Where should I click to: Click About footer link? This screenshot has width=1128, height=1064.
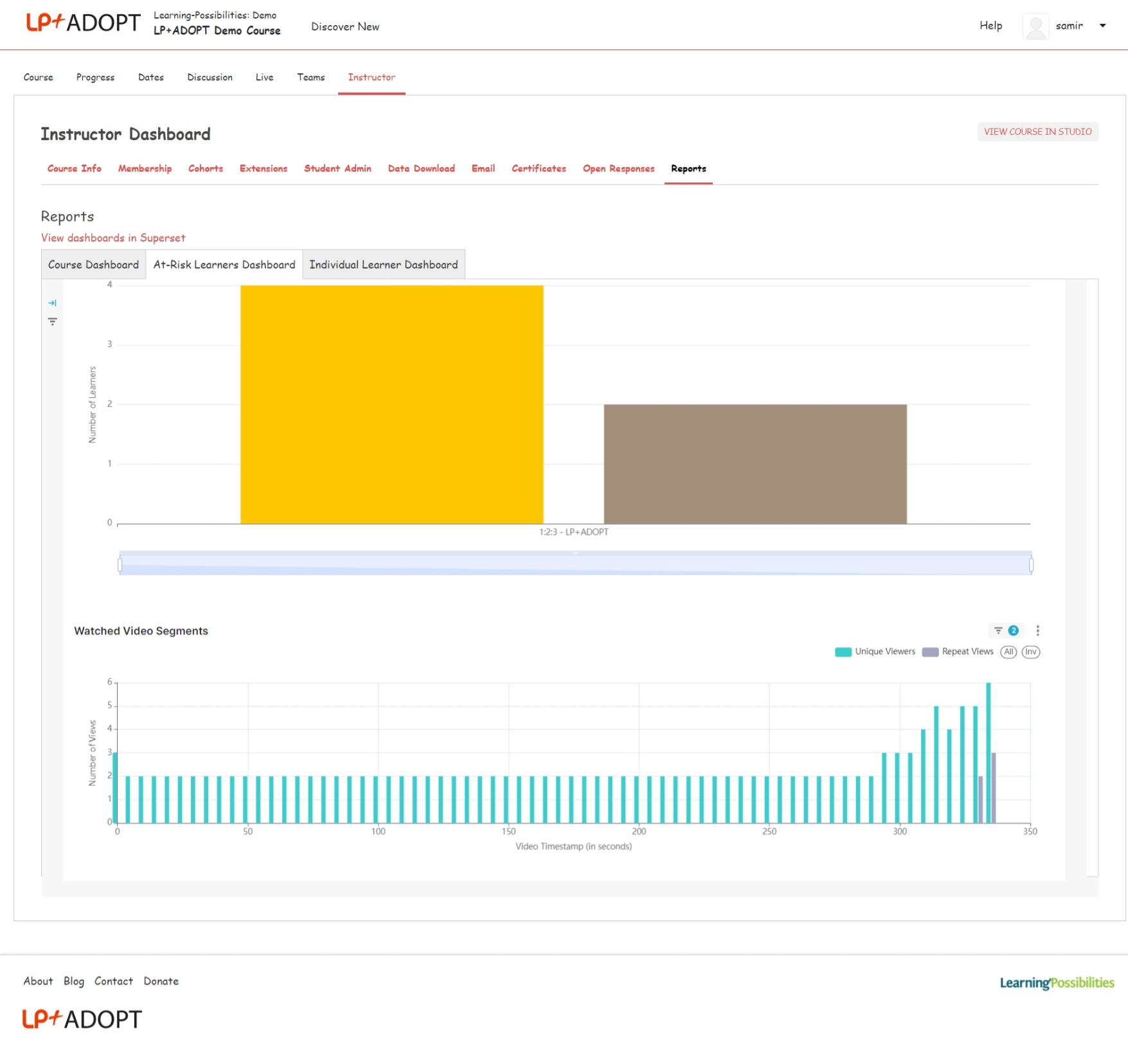tap(39, 980)
